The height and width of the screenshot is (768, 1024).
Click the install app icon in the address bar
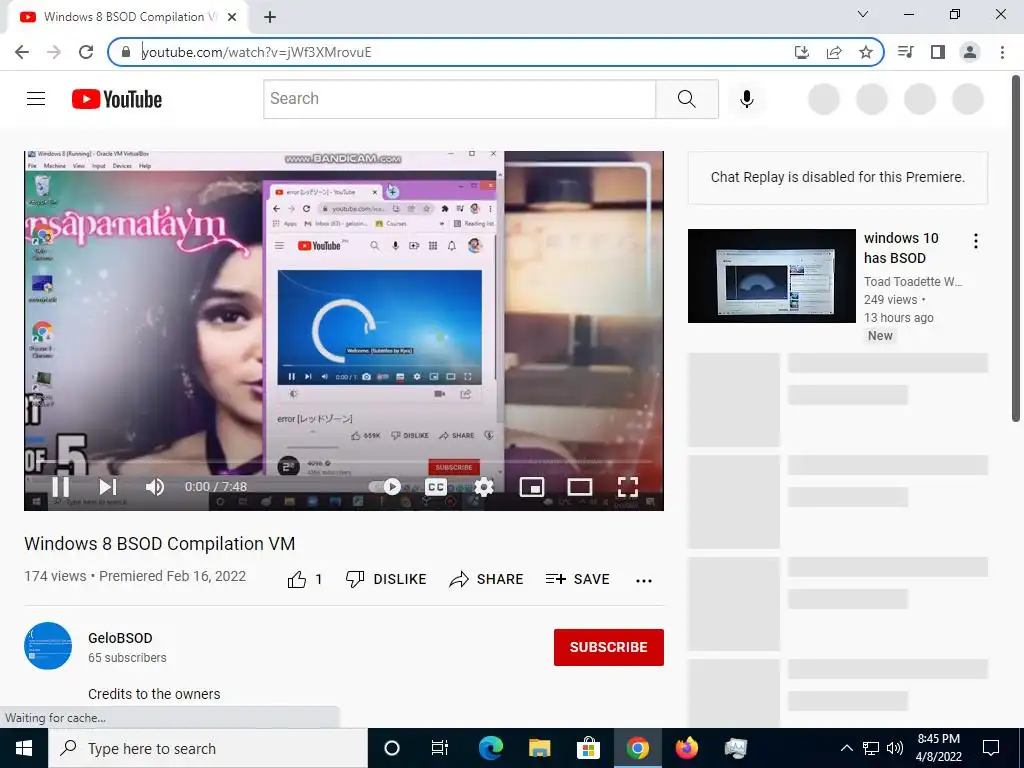pos(801,52)
